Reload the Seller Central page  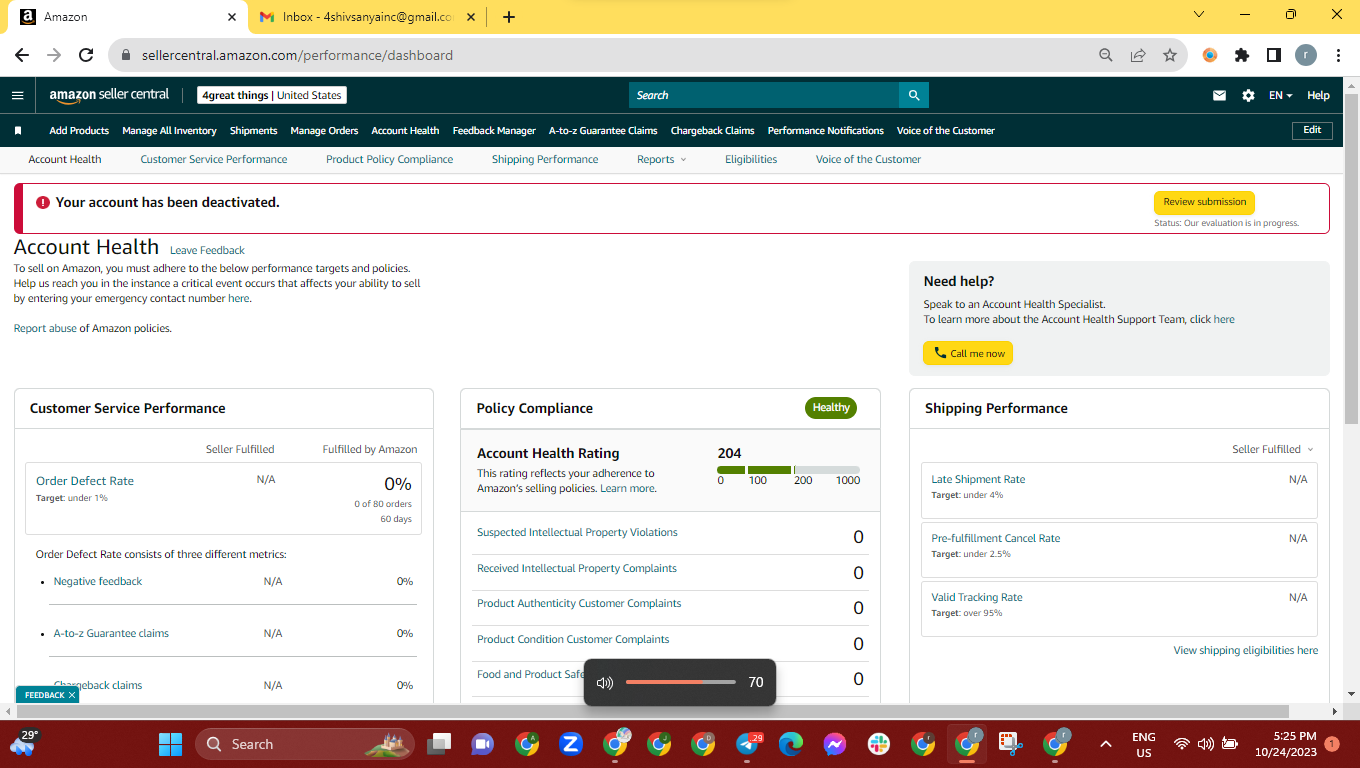click(86, 55)
